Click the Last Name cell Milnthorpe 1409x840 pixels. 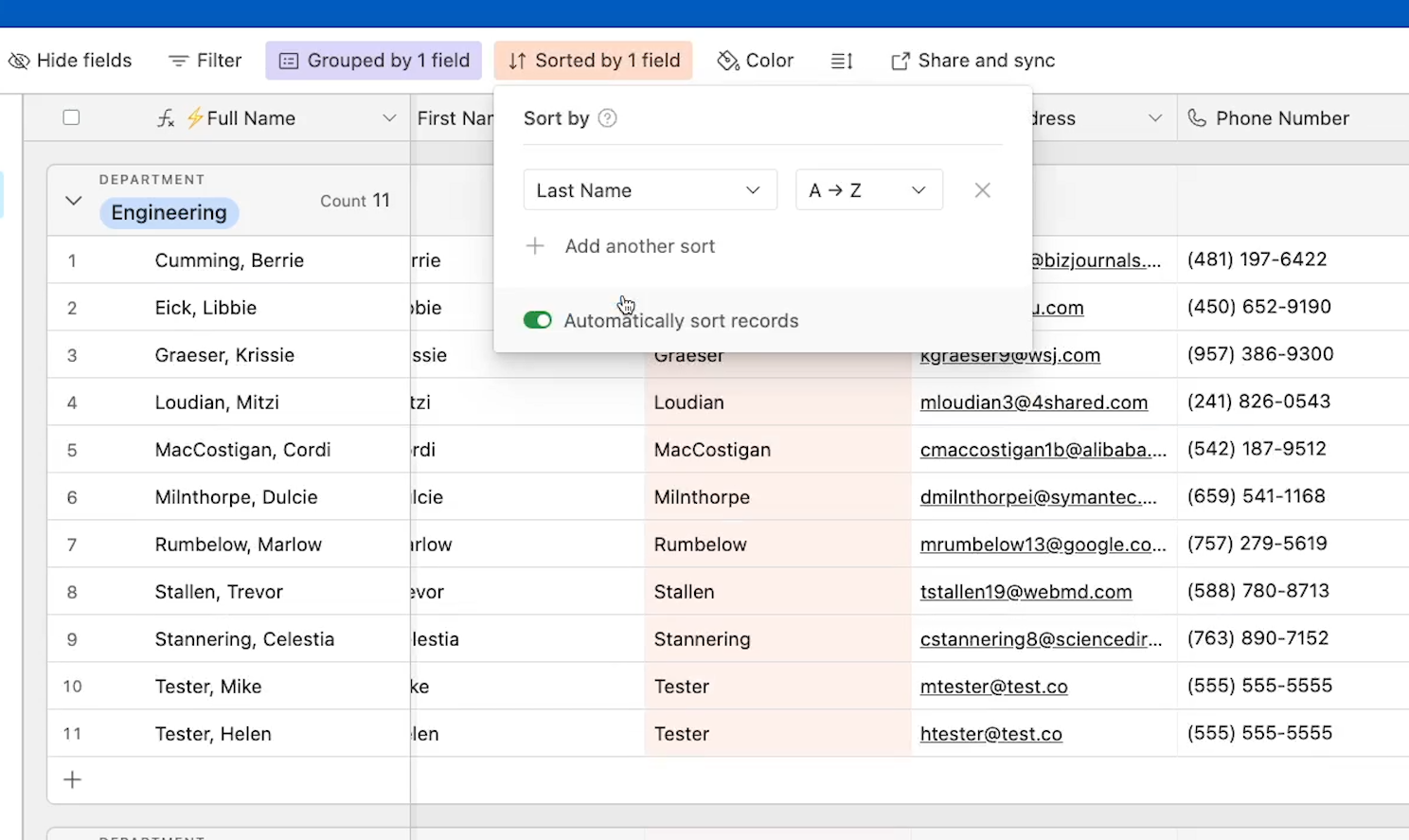[x=778, y=497]
